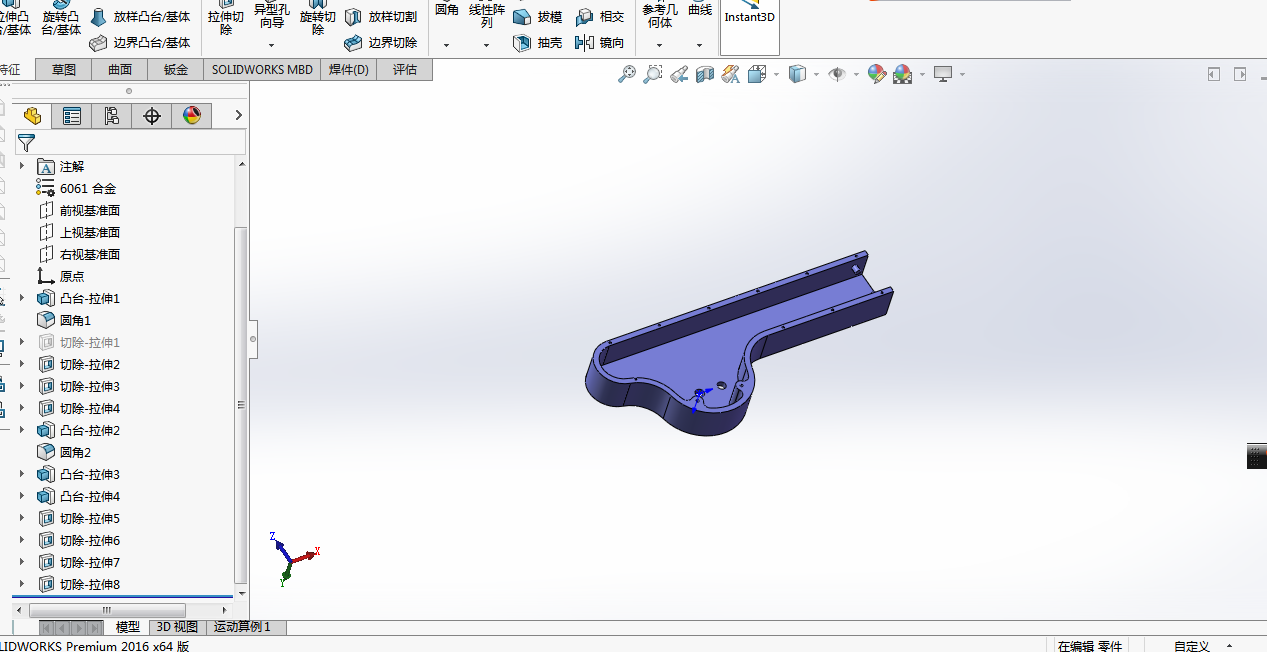The width and height of the screenshot is (1267, 652).
Task: Switch to SOLIDWORKS MBD tab
Action: click(262, 69)
